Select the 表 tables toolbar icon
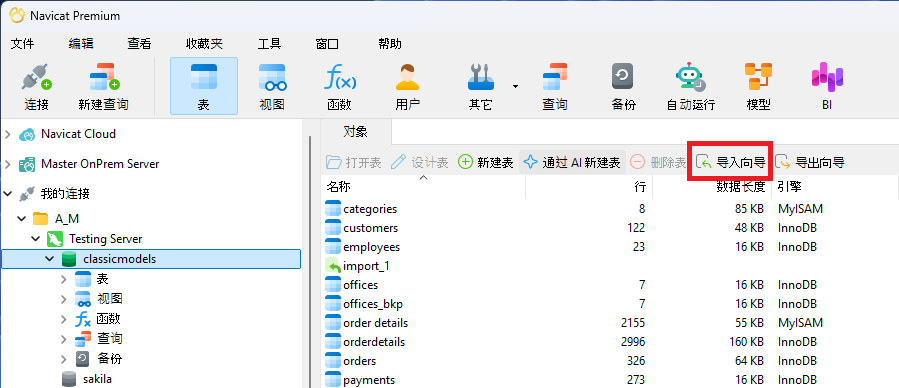The height and width of the screenshot is (388, 899). point(204,87)
